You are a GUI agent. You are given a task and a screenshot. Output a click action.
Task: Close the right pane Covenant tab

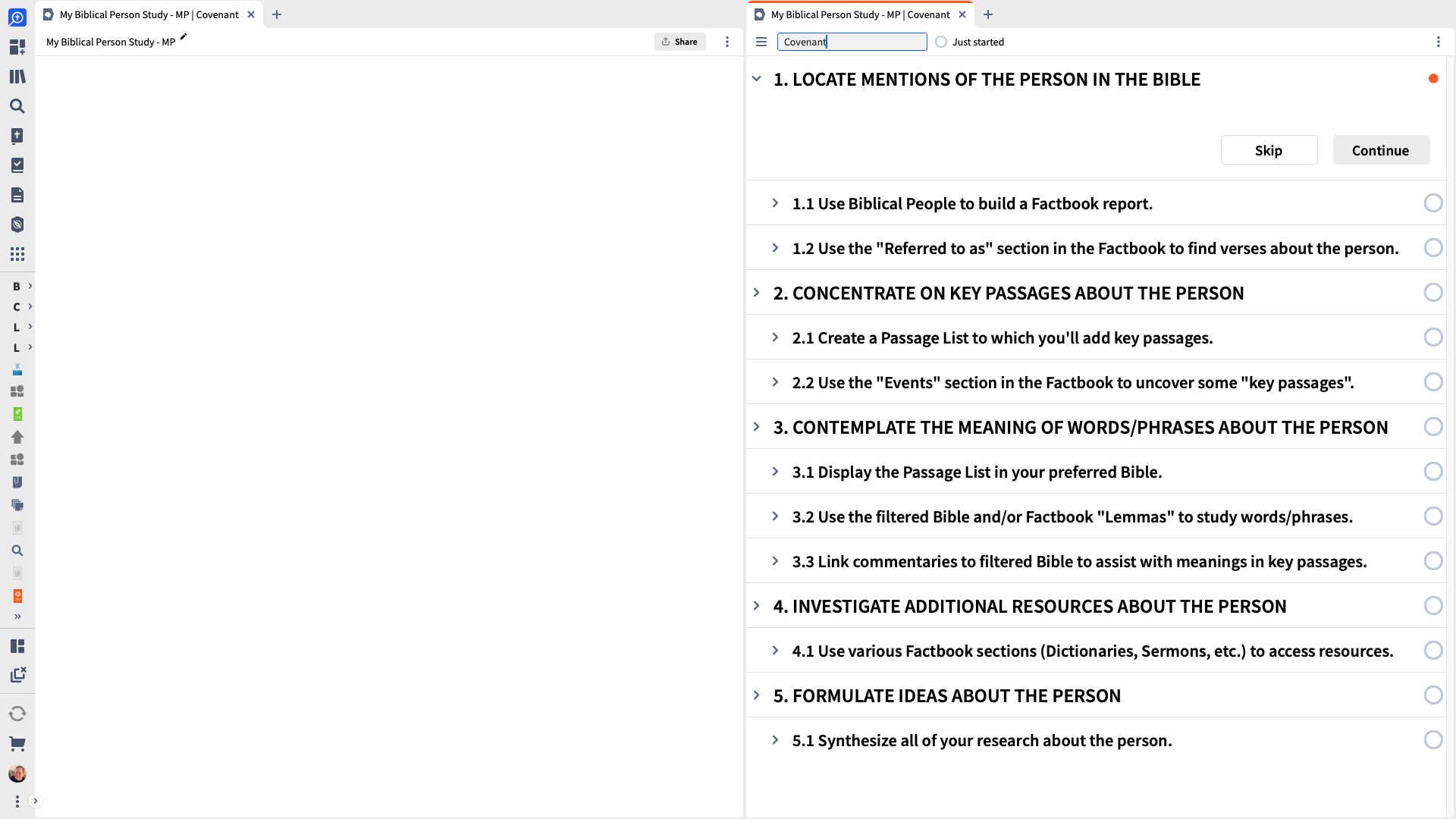point(962,14)
